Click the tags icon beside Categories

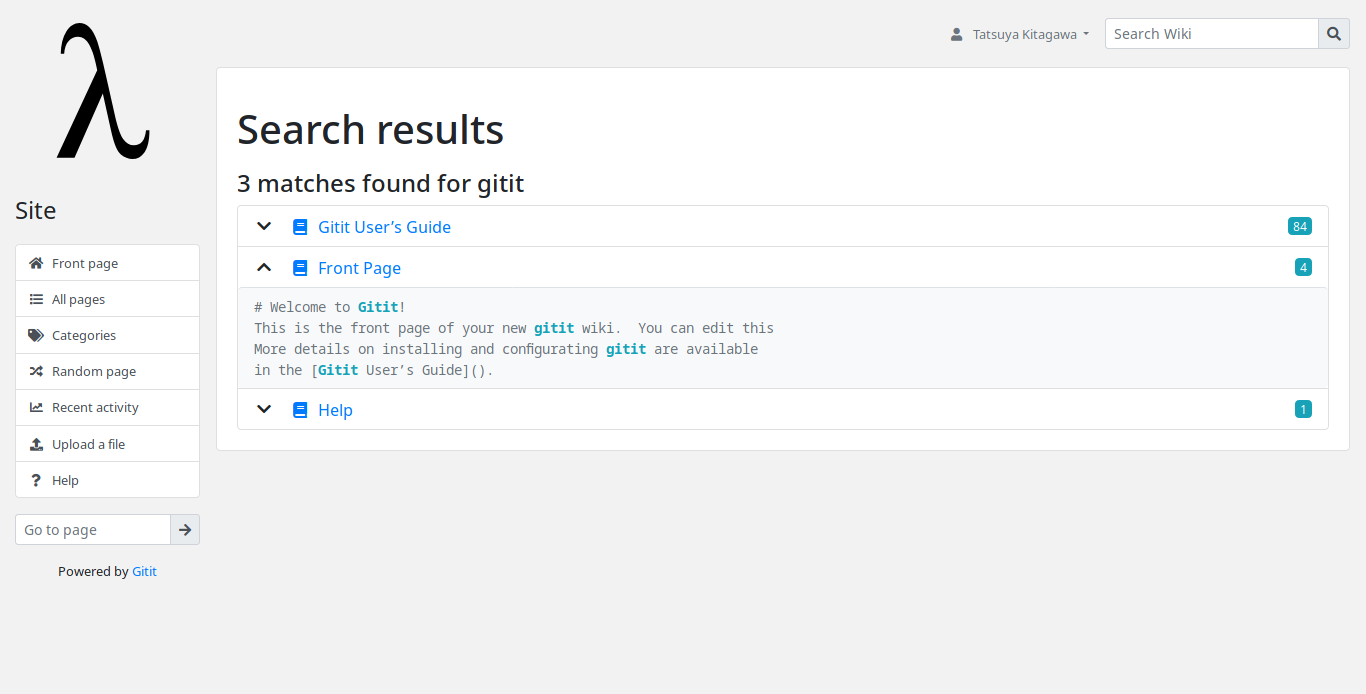[x=36, y=335]
